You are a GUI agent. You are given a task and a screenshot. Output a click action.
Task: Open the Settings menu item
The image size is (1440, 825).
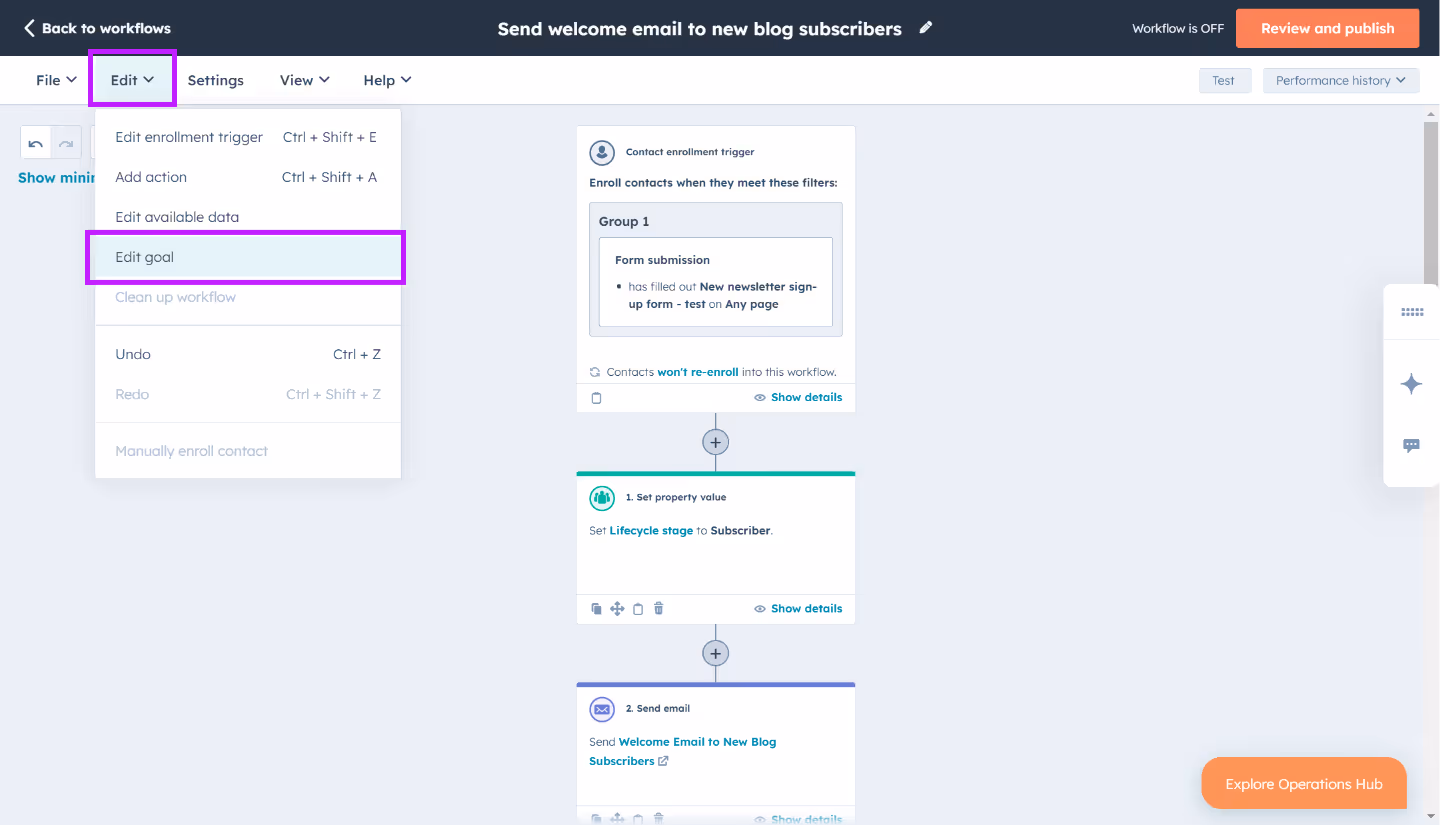pyautogui.click(x=215, y=79)
